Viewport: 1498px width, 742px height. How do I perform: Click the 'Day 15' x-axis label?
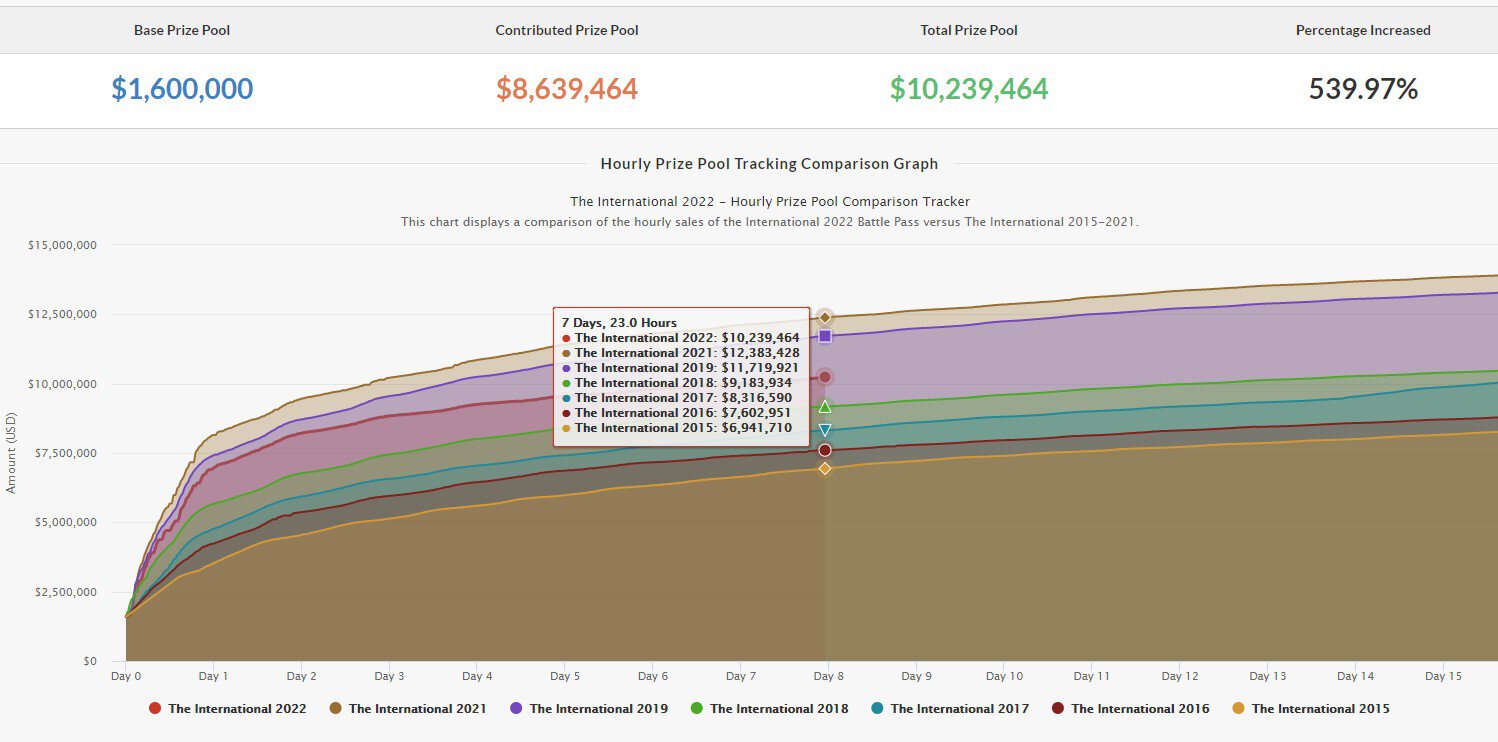coord(1443,676)
